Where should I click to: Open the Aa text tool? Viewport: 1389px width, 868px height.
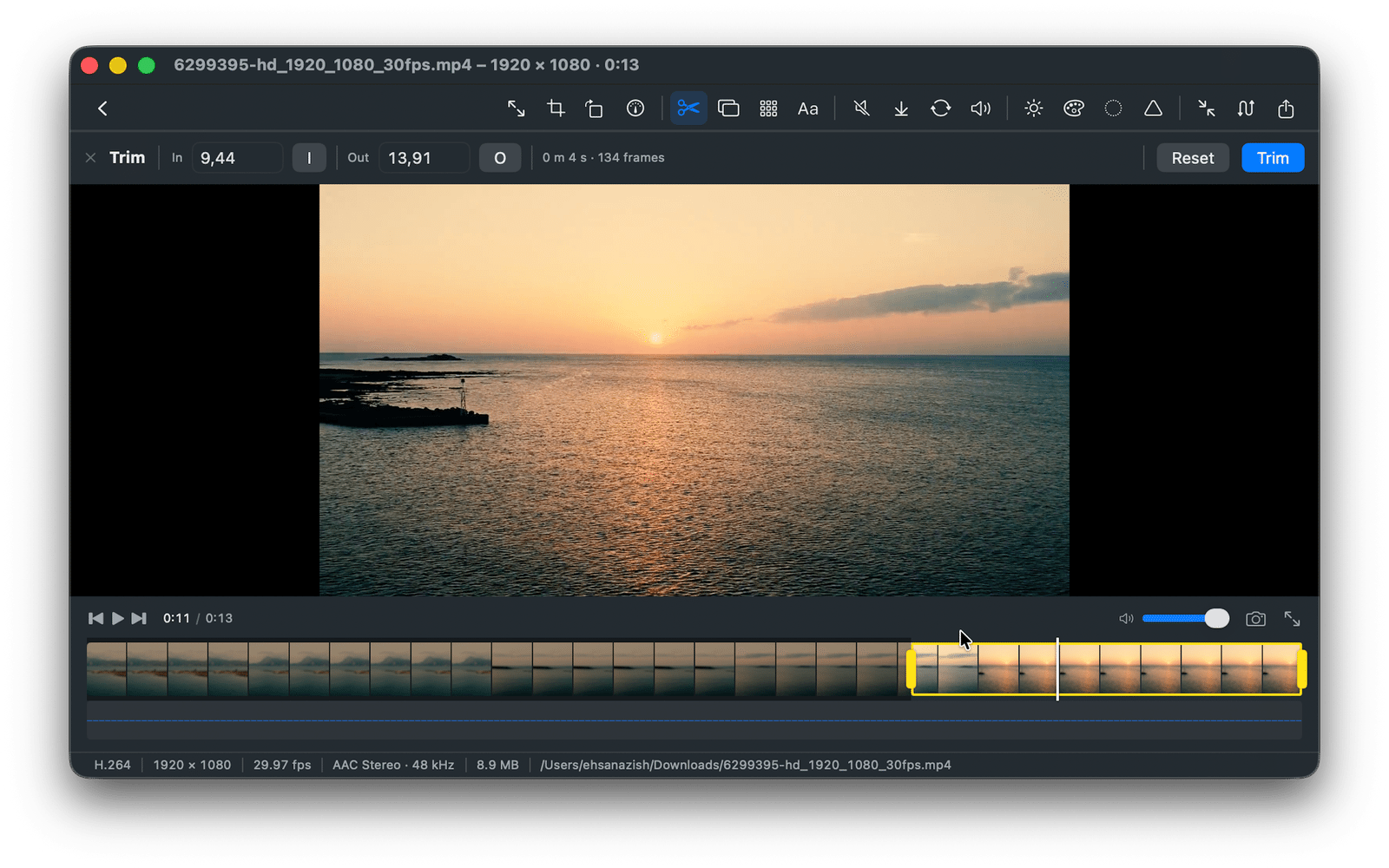click(x=808, y=108)
